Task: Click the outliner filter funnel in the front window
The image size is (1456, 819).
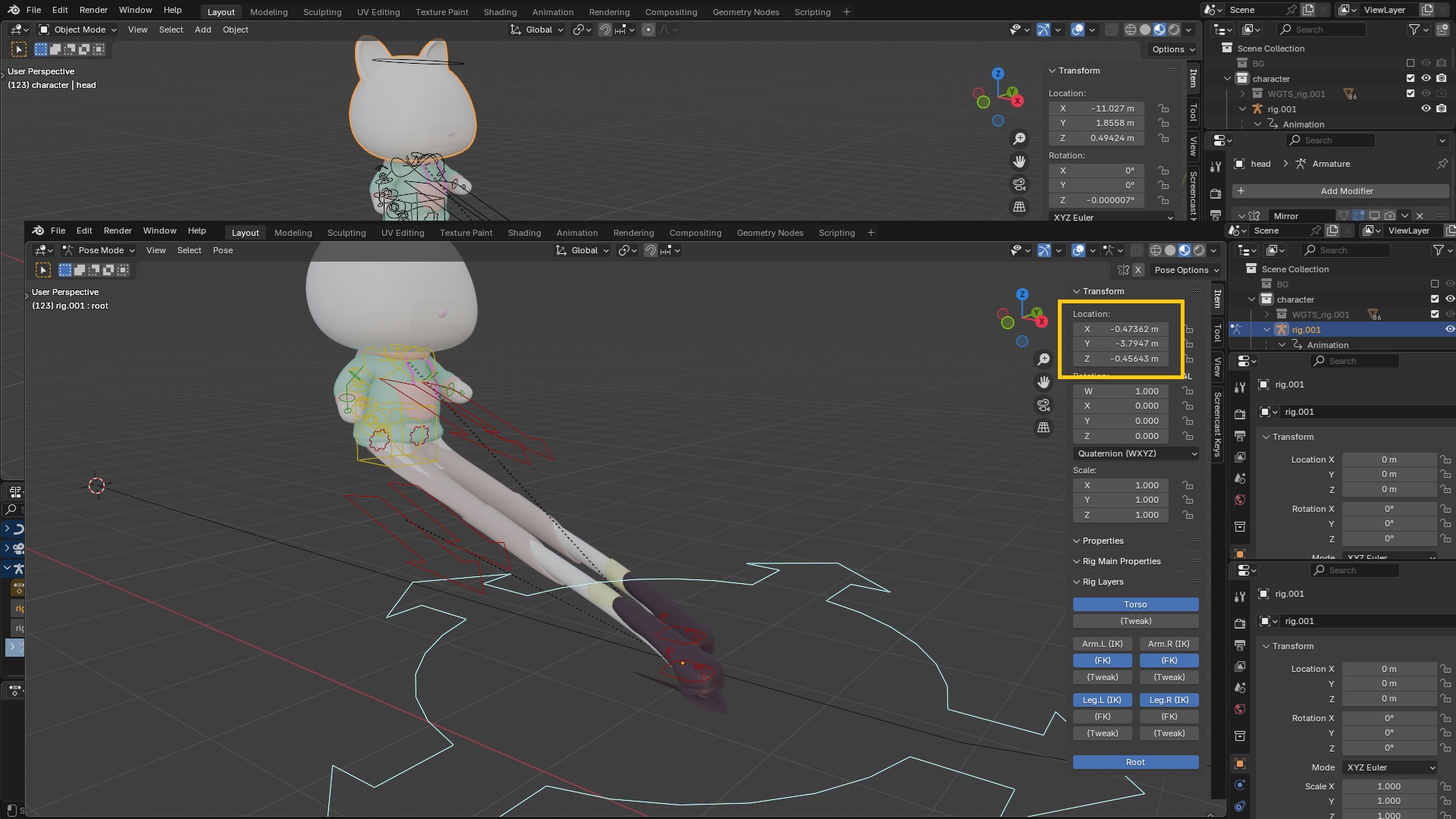Action: (x=1438, y=250)
